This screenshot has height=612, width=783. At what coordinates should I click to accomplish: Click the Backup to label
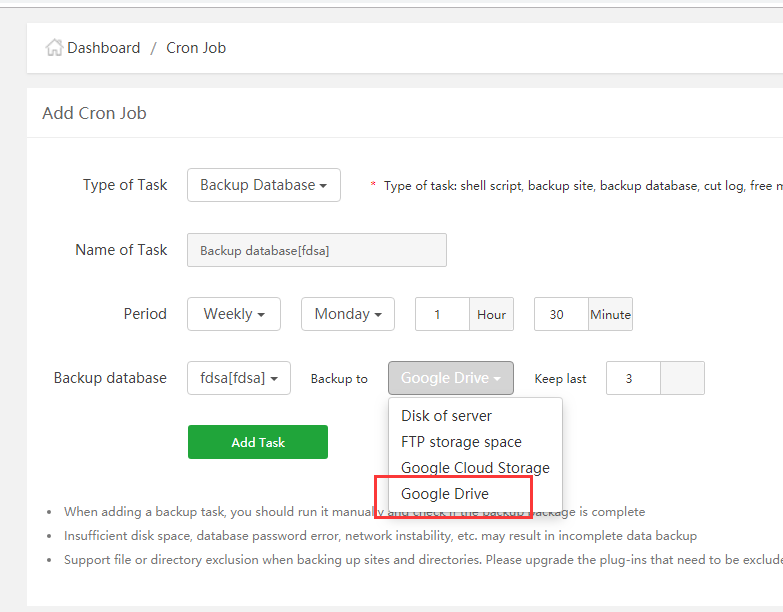[x=339, y=379]
